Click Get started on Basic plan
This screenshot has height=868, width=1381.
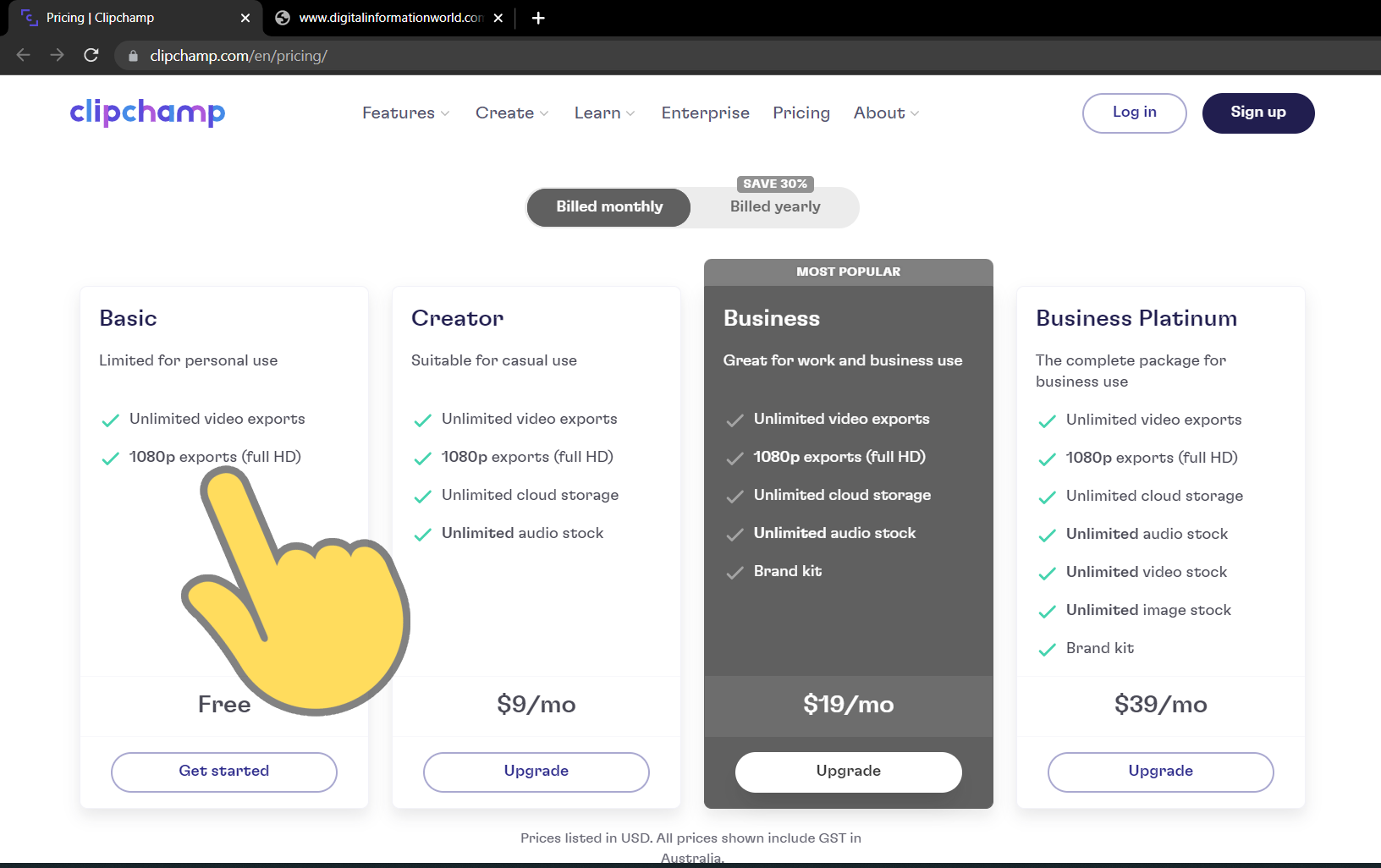click(x=224, y=772)
